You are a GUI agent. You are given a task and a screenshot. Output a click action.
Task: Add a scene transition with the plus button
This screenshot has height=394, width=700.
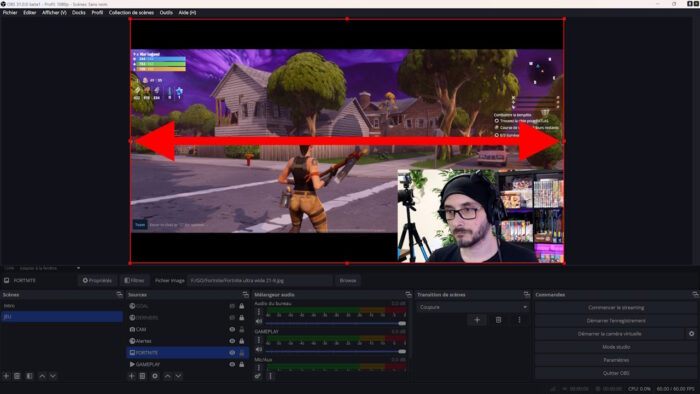[x=477, y=319]
